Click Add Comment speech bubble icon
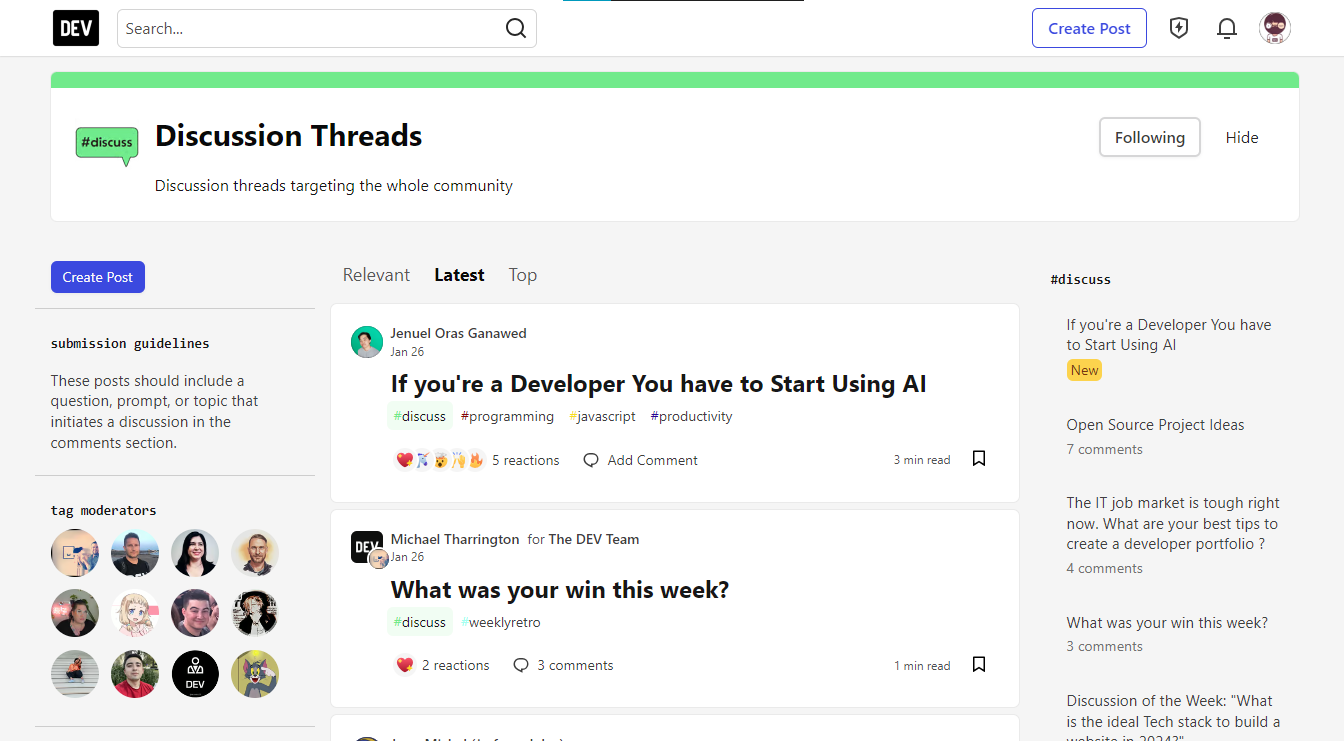This screenshot has width=1344, height=741. click(591, 460)
